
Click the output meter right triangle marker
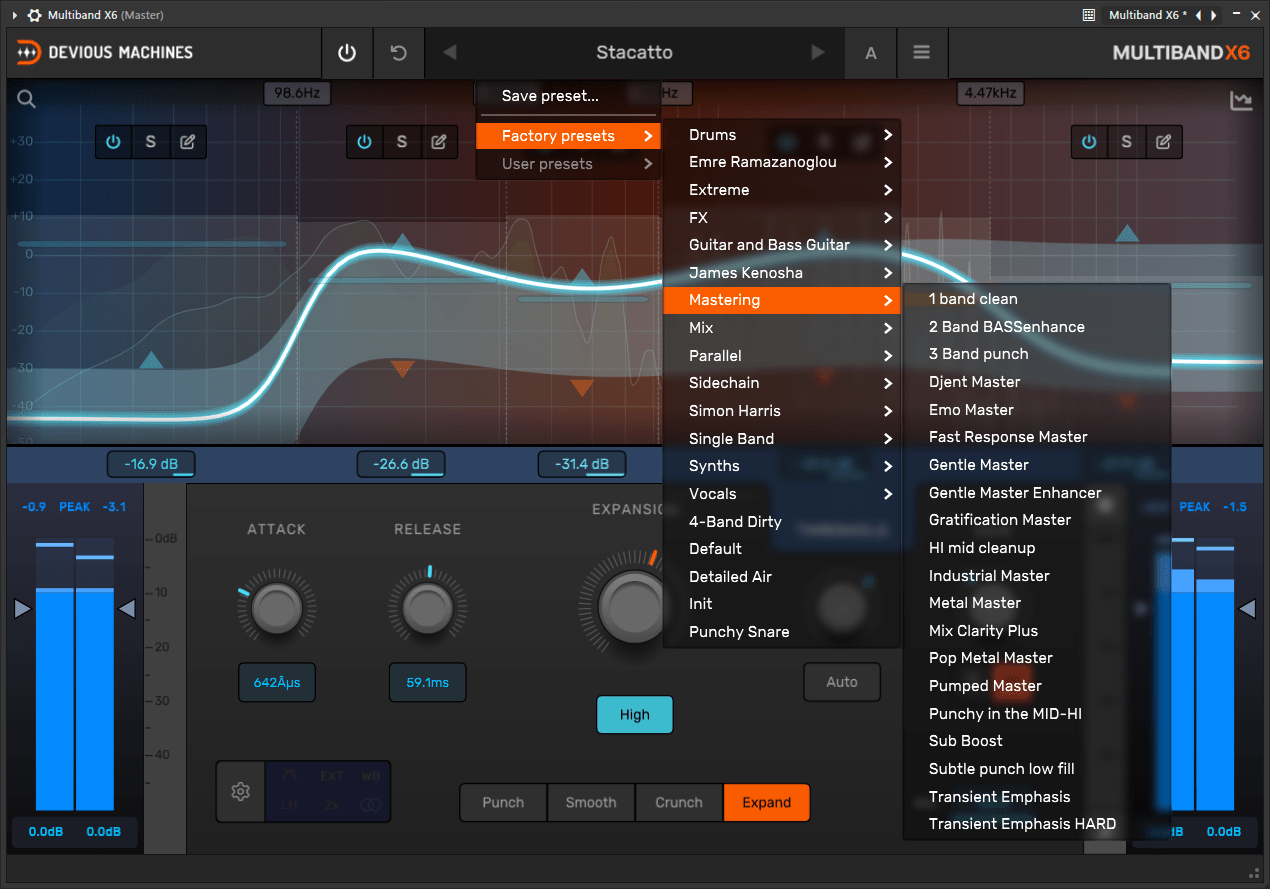[1247, 609]
